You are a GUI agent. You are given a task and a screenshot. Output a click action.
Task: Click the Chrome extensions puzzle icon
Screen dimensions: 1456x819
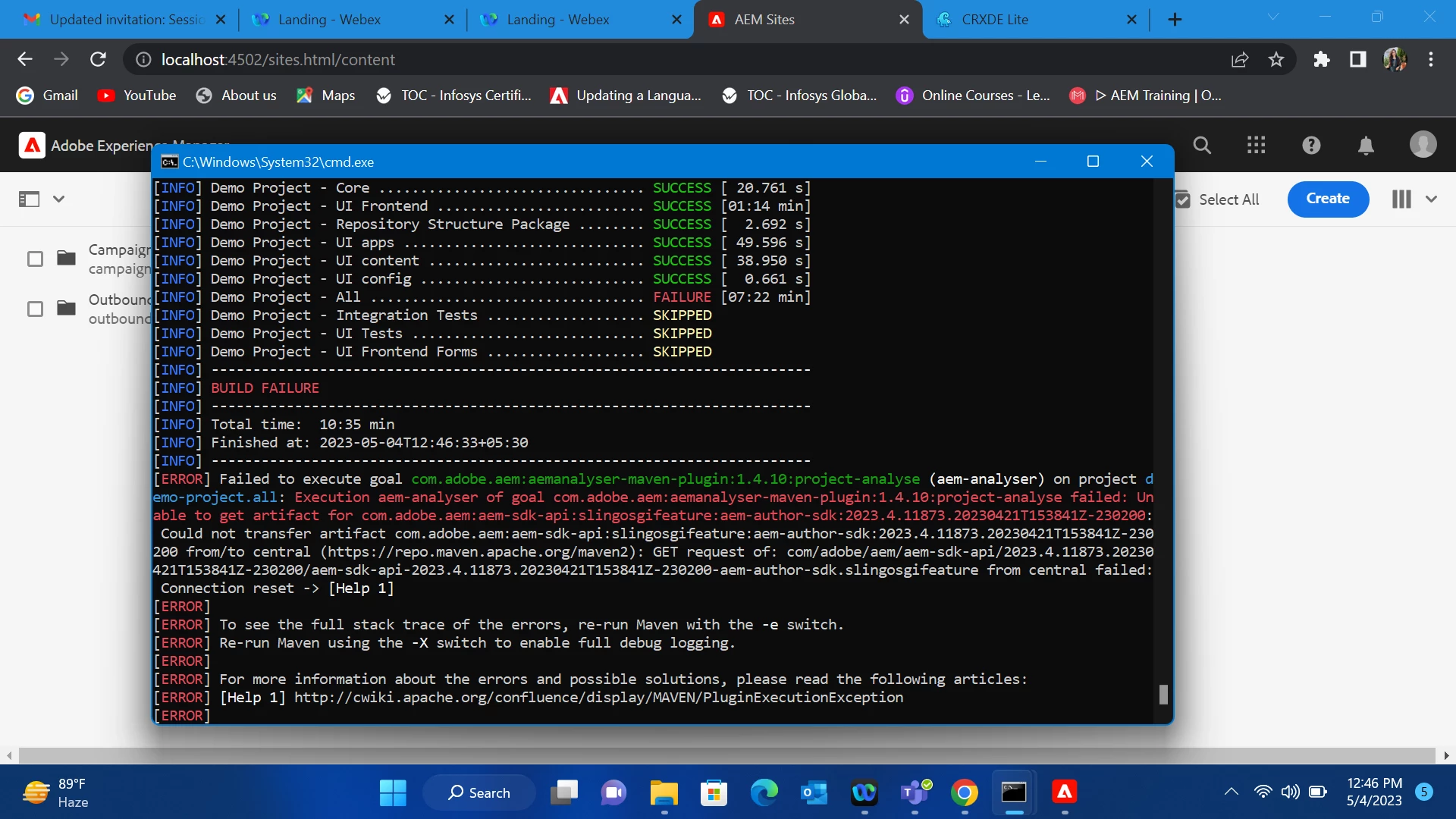tap(1322, 59)
